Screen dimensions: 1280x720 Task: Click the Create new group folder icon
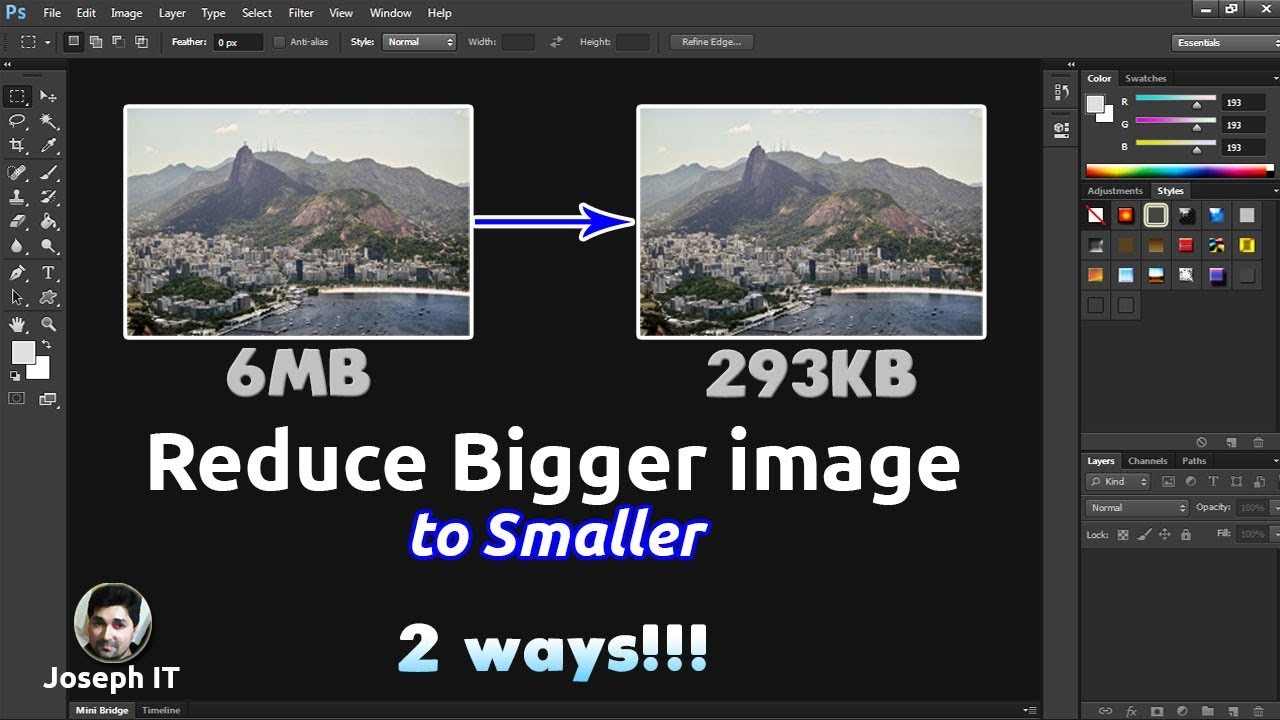click(x=1207, y=711)
